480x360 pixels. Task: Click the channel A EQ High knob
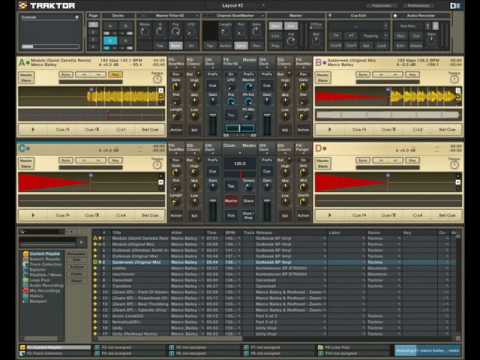click(x=194, y=86)
